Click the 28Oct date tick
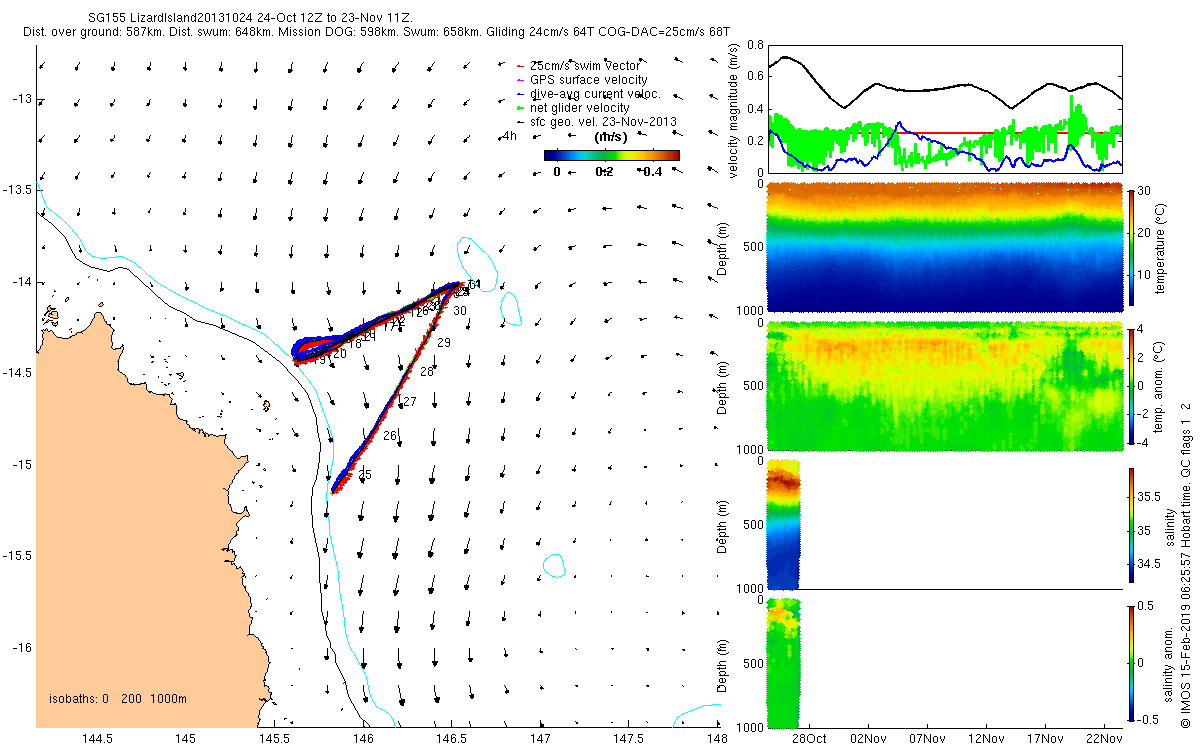This screenshot has height=750, width=1200. coord(809,738)
